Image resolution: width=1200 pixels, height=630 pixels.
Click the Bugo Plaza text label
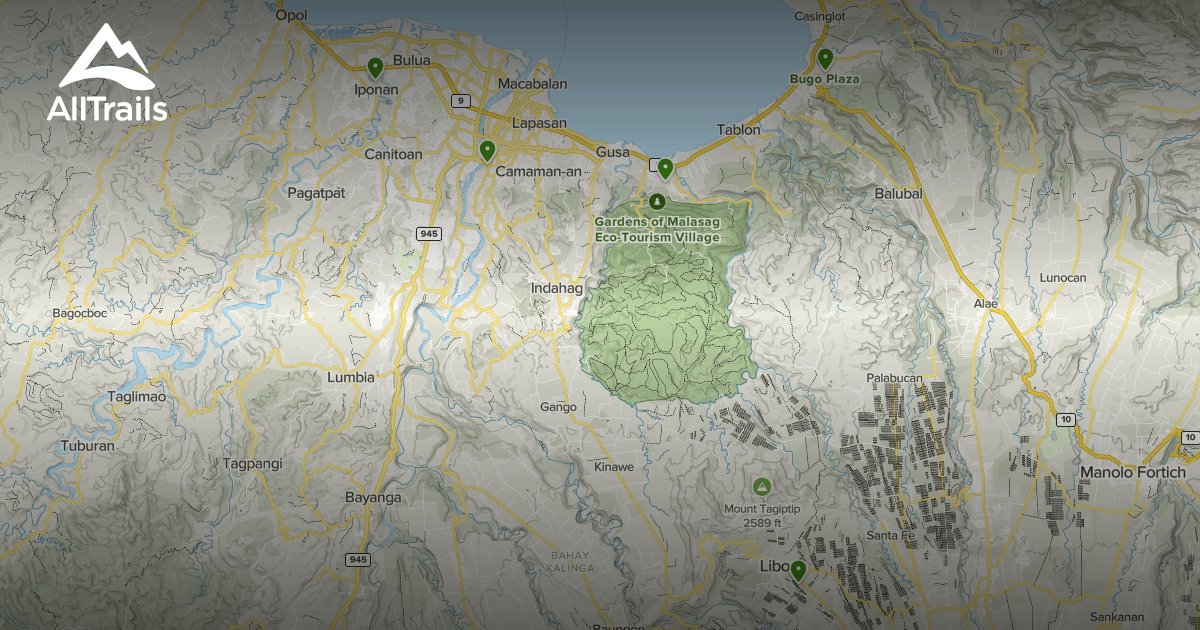(x=826, y=80)
